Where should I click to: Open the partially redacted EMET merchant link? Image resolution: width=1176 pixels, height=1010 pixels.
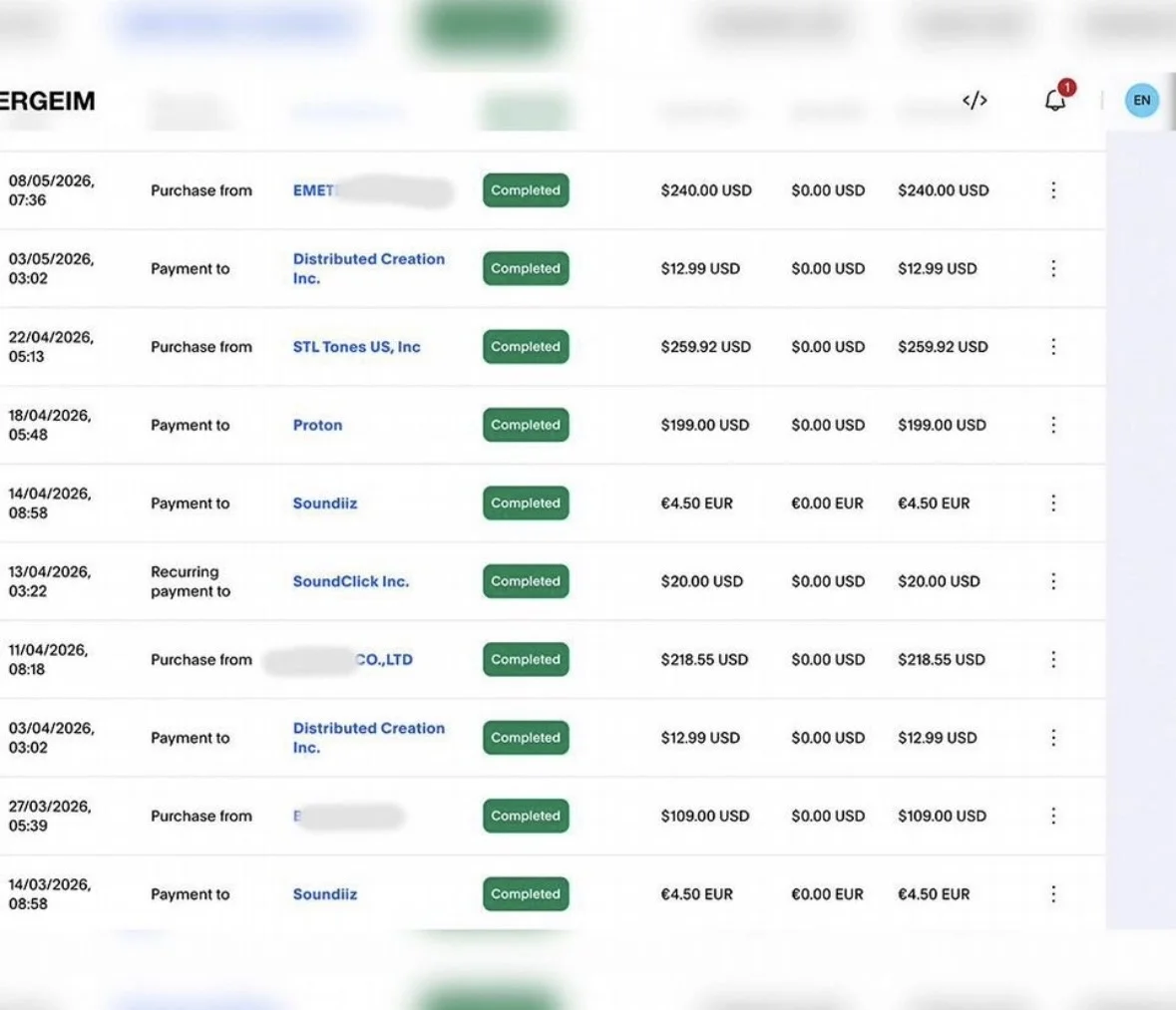coord(314,190)
